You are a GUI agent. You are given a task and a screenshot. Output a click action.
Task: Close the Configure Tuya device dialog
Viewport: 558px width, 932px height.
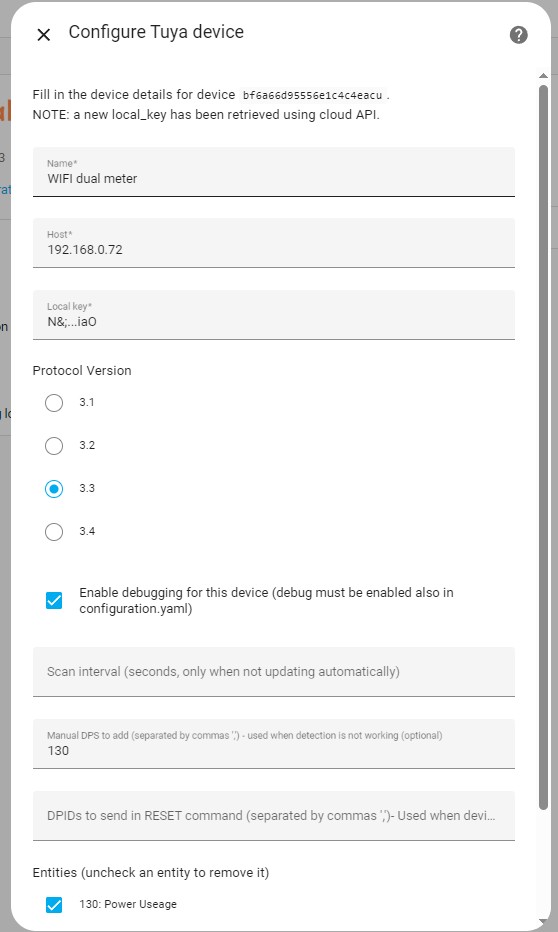click(x=43, y=35)
